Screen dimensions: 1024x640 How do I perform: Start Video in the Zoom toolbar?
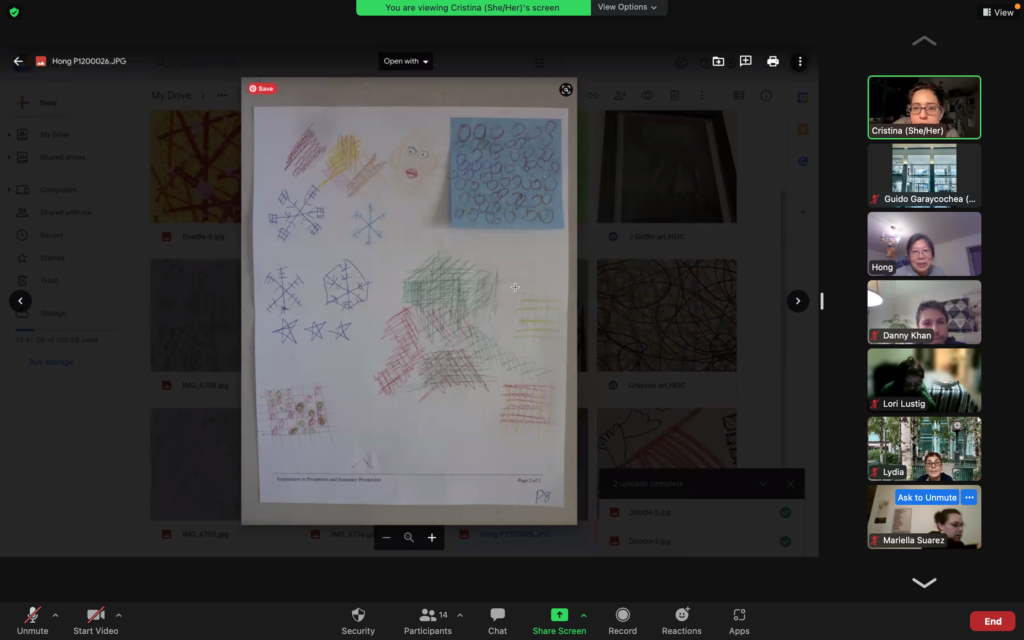click(x=95, y=615)
